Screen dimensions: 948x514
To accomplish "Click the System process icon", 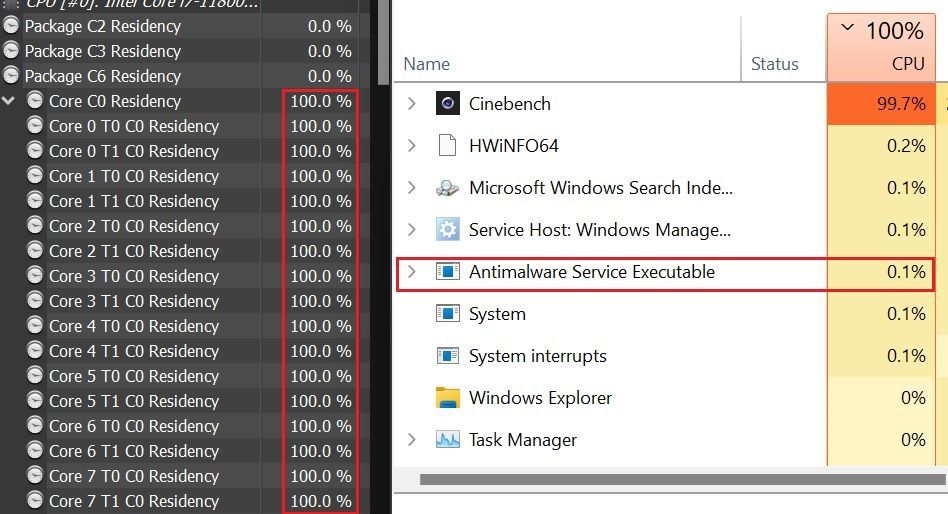I will [x=447, y=314].
